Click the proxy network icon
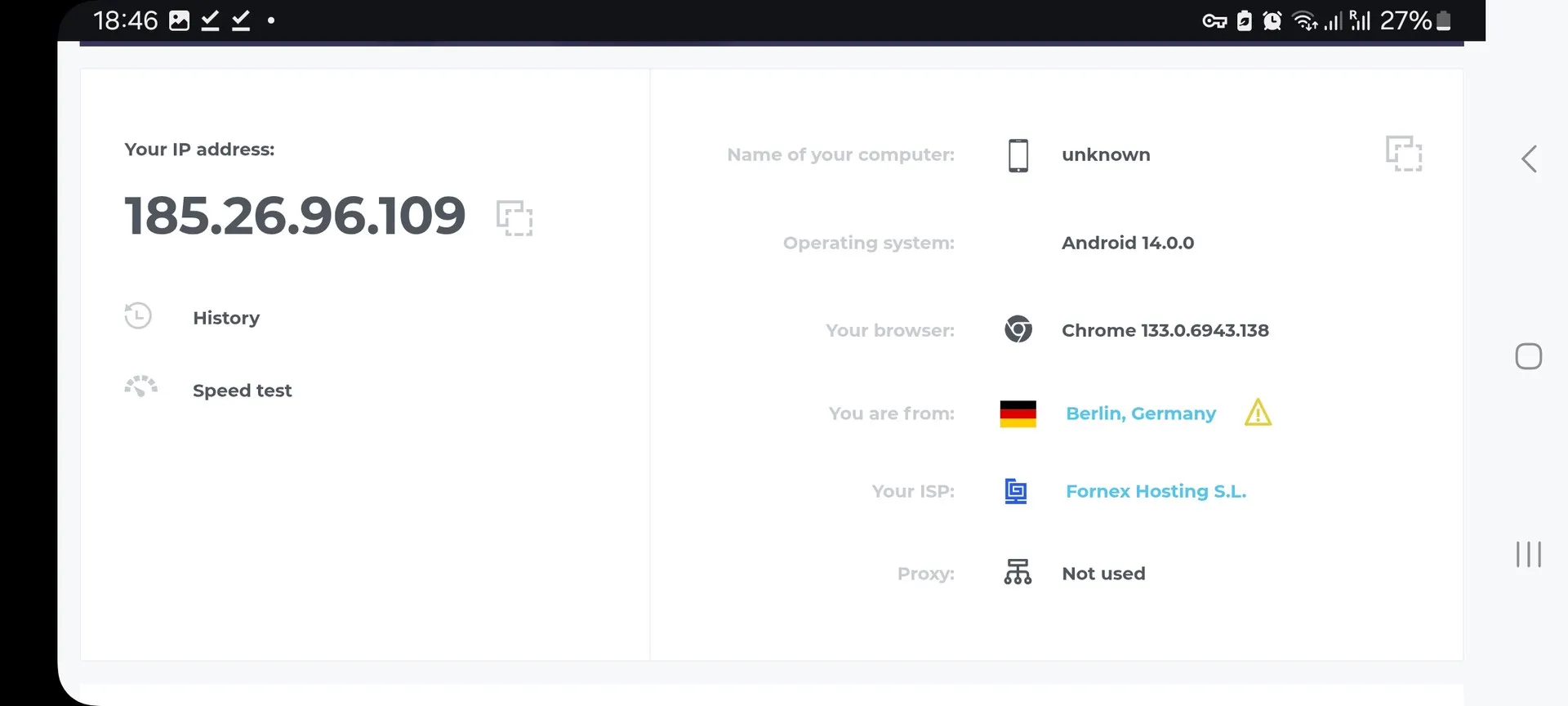The width and height of the screenshot is (1568, 706). coord(1018,572)
